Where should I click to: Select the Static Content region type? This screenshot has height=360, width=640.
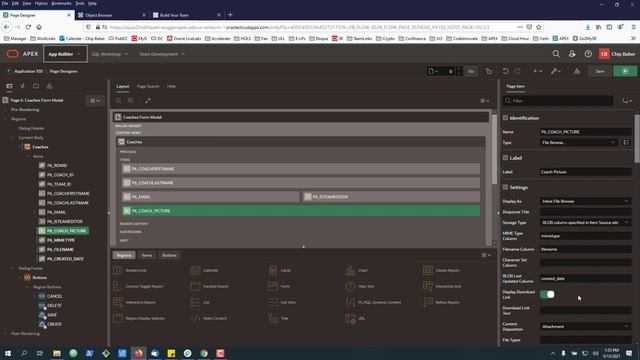pyautogui.click(x=209, y=318)
